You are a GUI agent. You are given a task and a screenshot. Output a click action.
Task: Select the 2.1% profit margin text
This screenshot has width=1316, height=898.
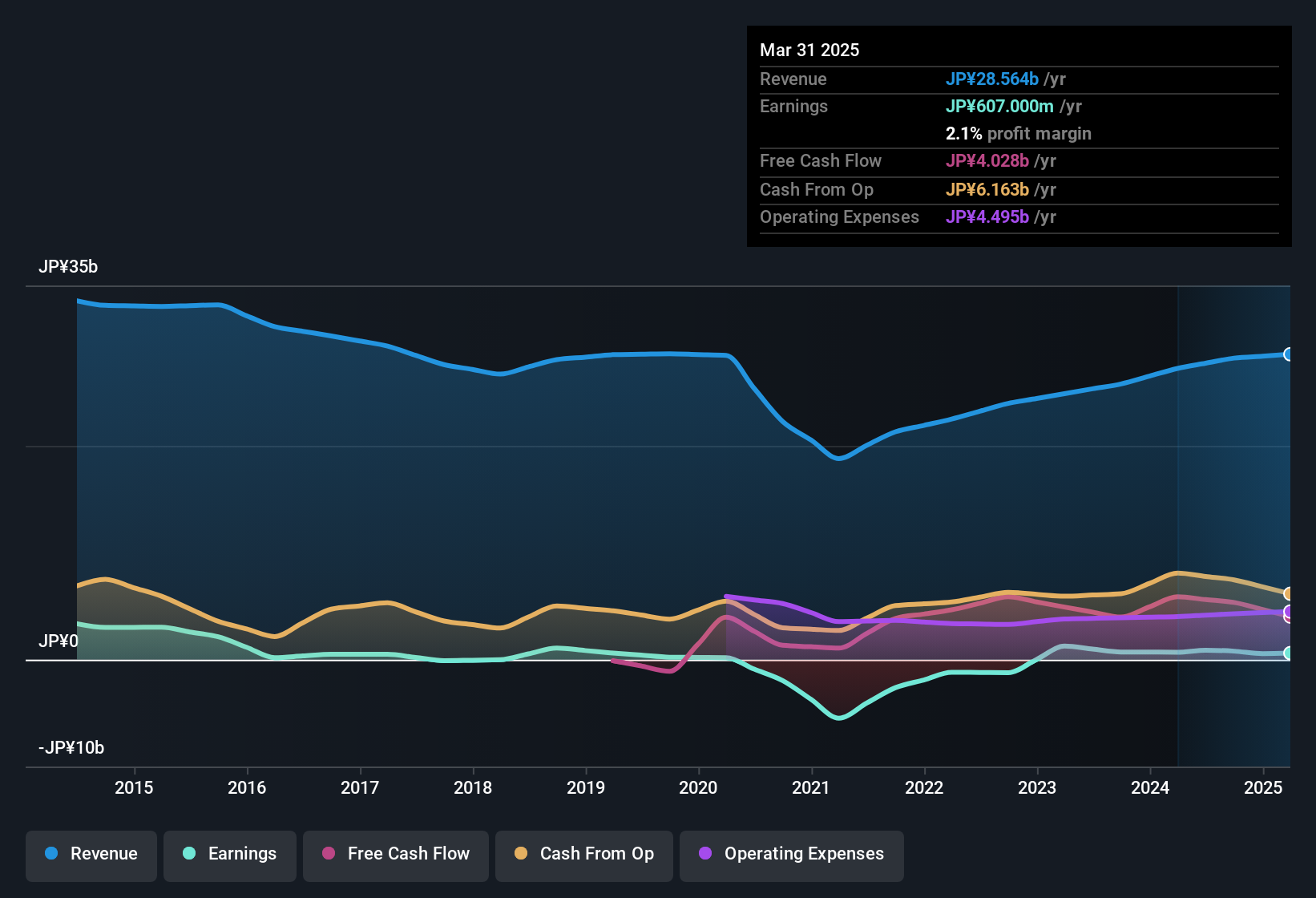coord(1019,133)
